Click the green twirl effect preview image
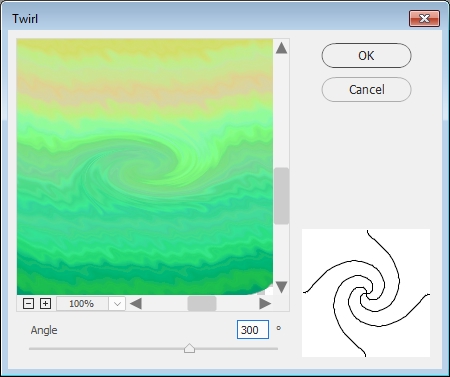 pos(145,167)
